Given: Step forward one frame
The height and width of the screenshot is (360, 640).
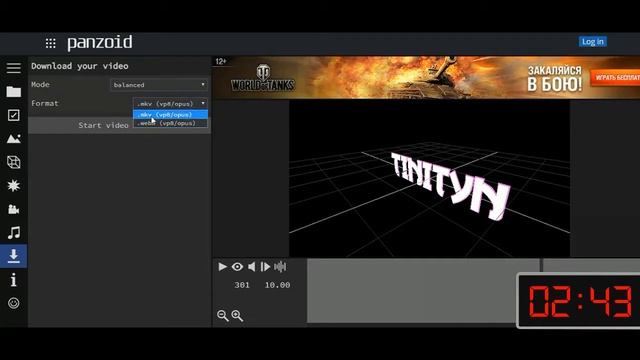Looking at the screenshot, I should (x=265, y=267).
